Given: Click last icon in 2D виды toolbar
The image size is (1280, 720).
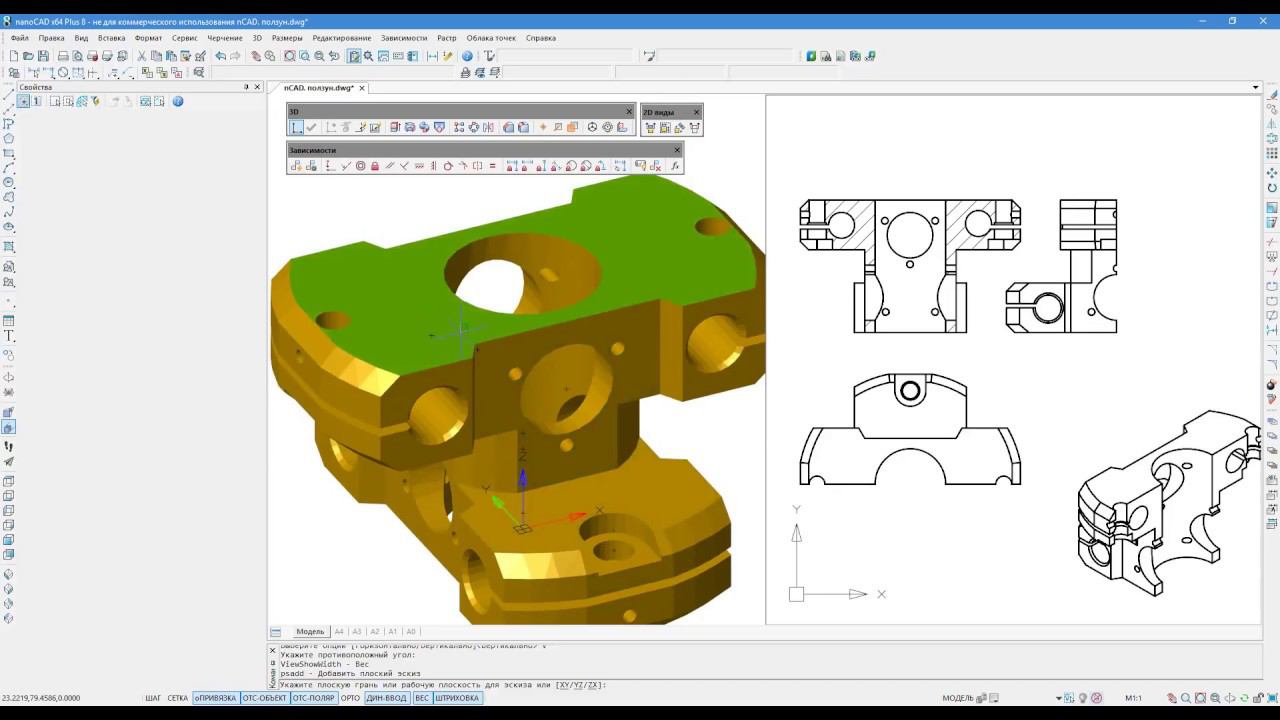Looking at the screenshot, I should coord(694,127).
